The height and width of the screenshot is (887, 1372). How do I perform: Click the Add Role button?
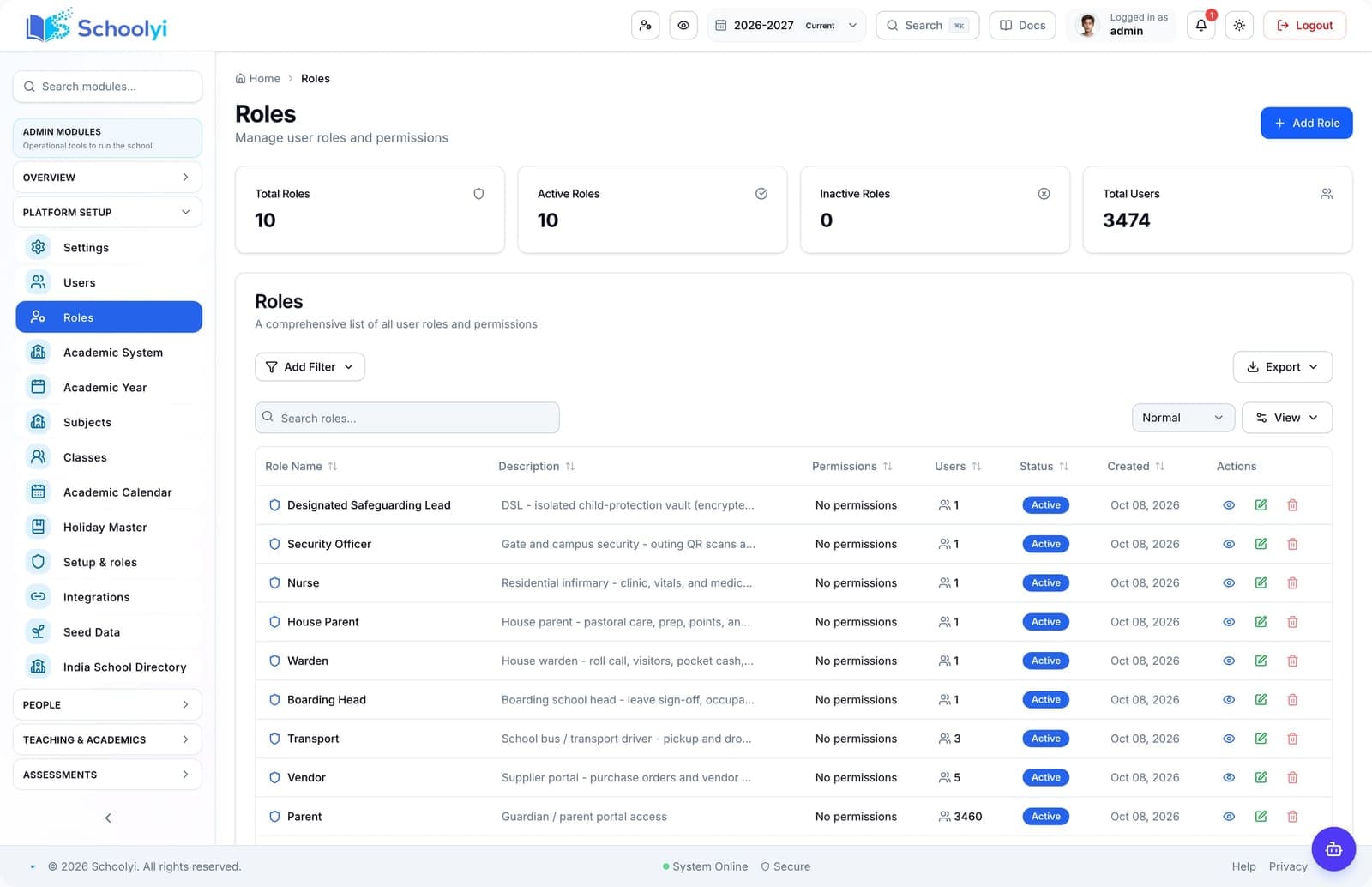coord(1306,123)
